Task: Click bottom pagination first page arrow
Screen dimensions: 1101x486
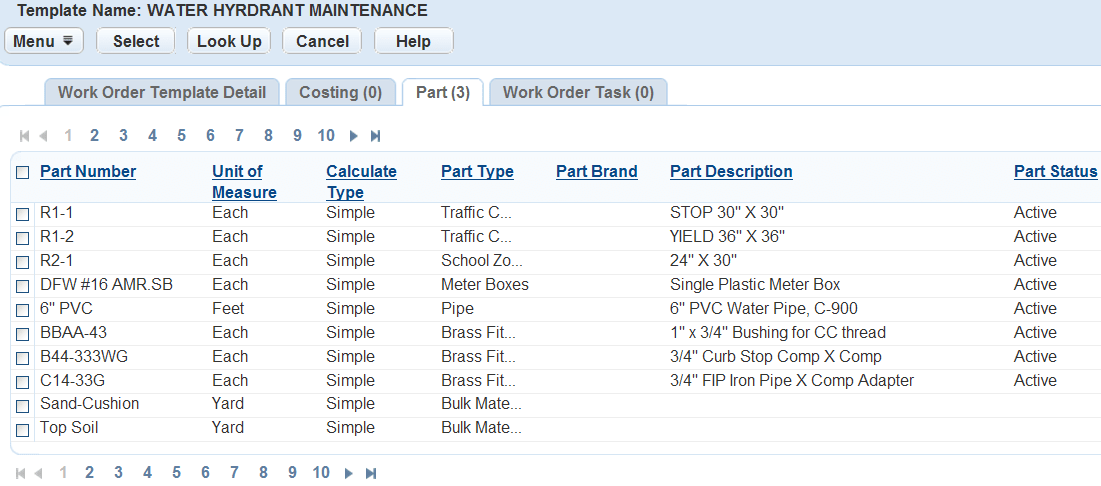Action: pyautogui.click(x=21, y=473)
